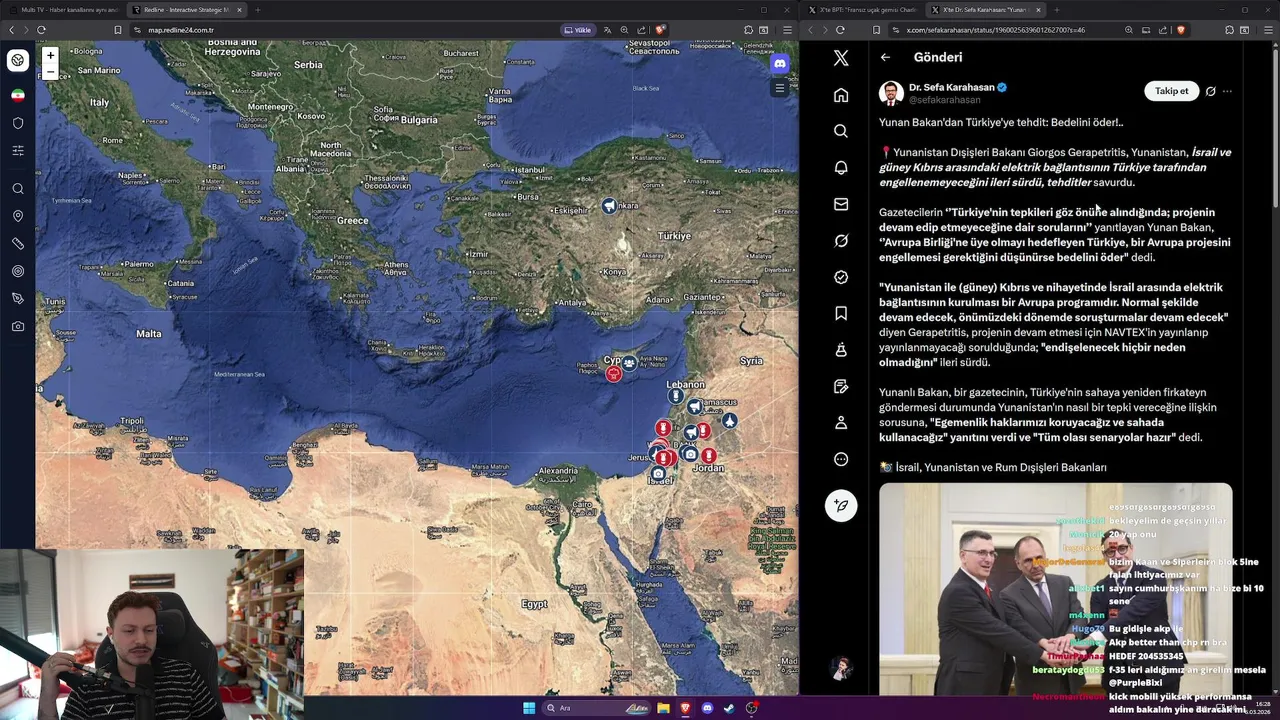Viewport: 1280px width, 720px height.
Task: Go to X home feed
Action: coord(841,95)
